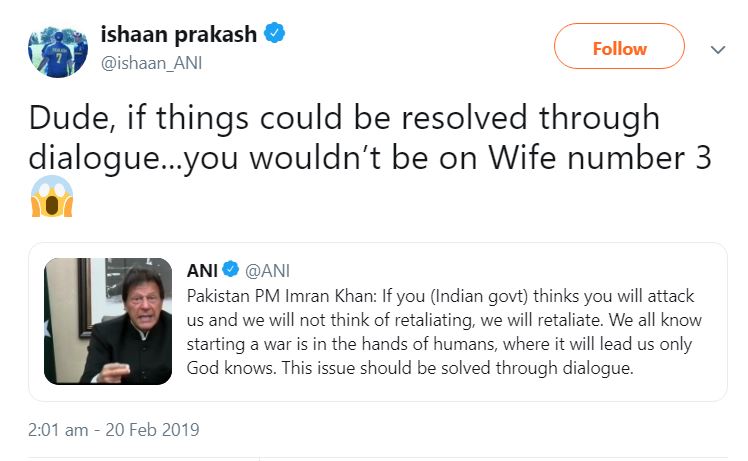Click the verified badge beside ishaan prakash
Image resolution: width=748 pixels, height=461 pixels.
tap(275, 33)
